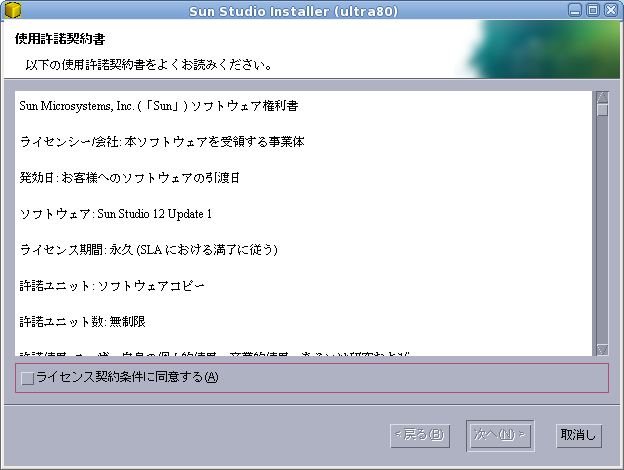Click the 使用許諾契約書 page title

(x=60, y=39)
